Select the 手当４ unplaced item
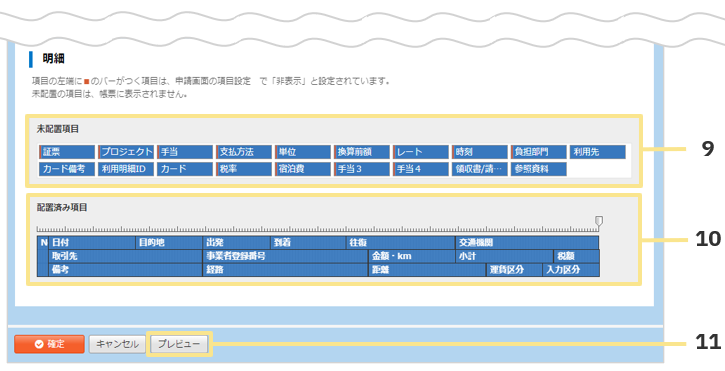 click(x=421, y=169)
